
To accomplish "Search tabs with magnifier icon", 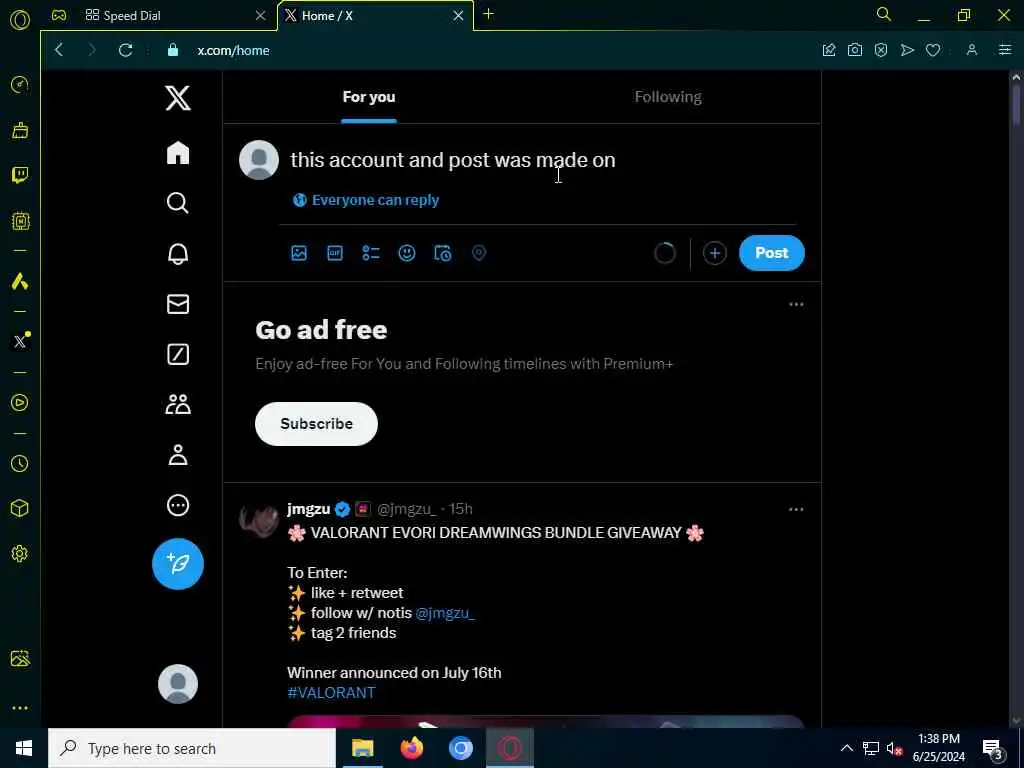I will click(884, 14).
